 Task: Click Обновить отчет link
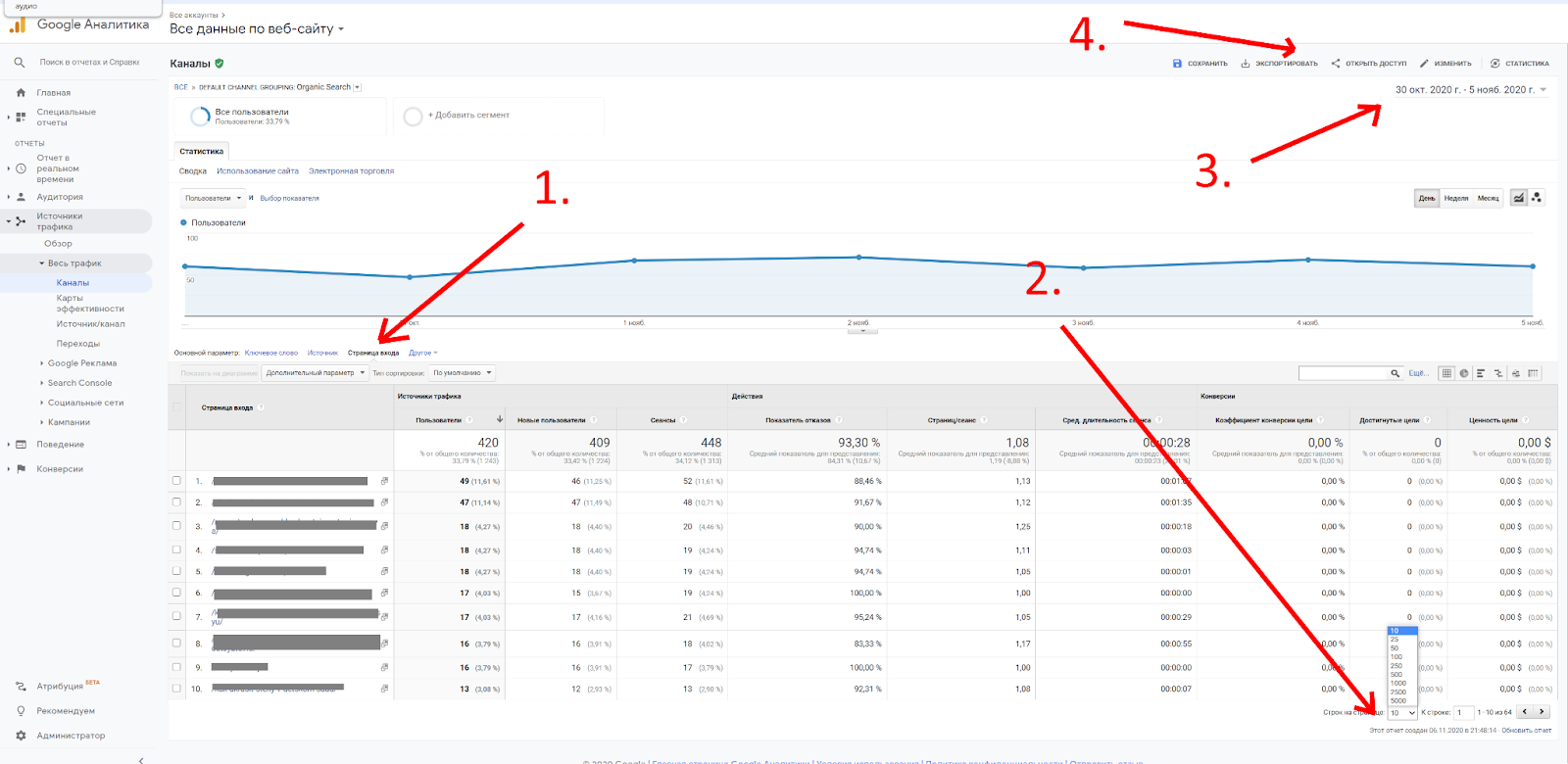pos(1527,731)
